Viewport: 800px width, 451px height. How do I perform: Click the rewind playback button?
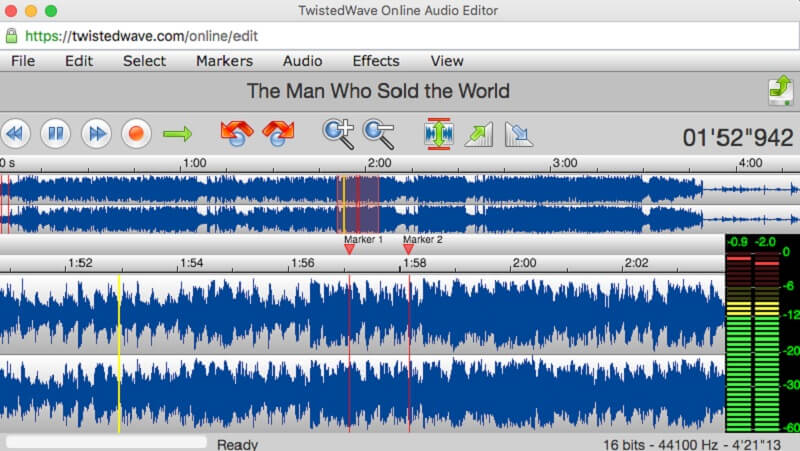click(16, 133)
